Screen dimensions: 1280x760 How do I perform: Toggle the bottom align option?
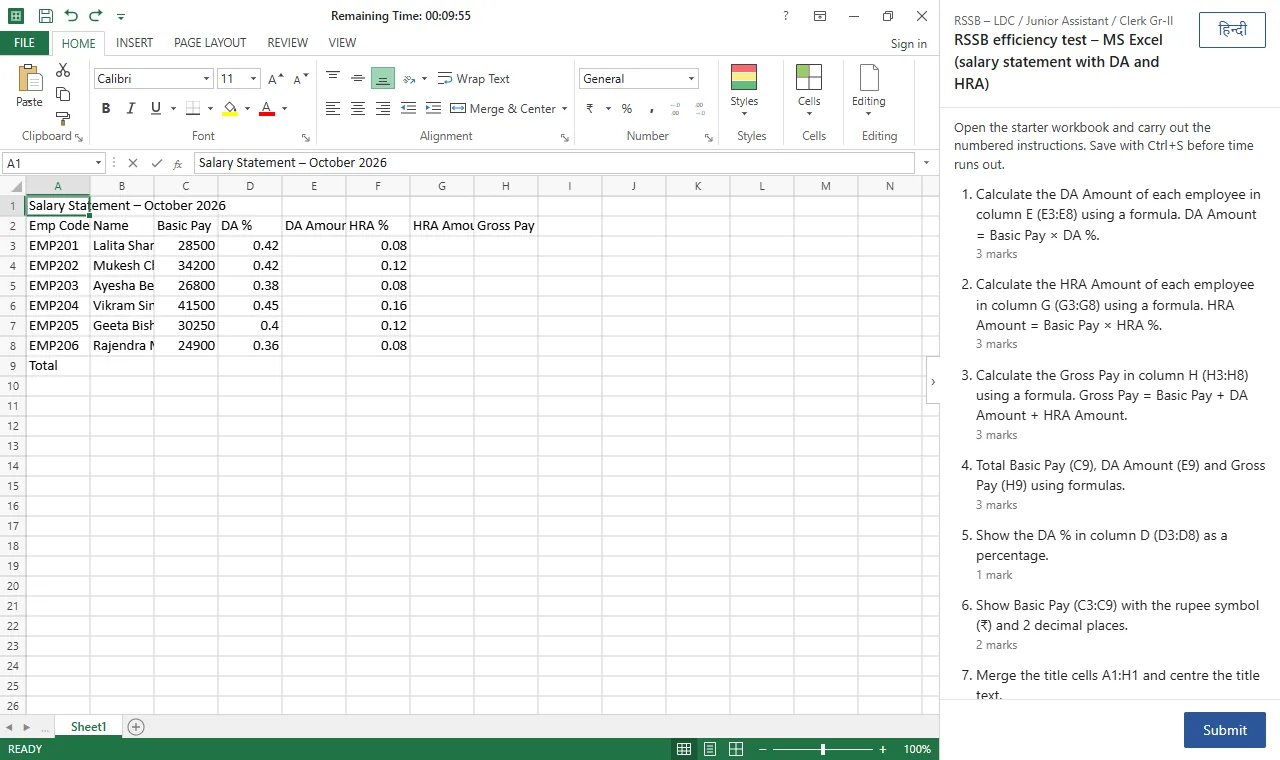tap(383, 79)
